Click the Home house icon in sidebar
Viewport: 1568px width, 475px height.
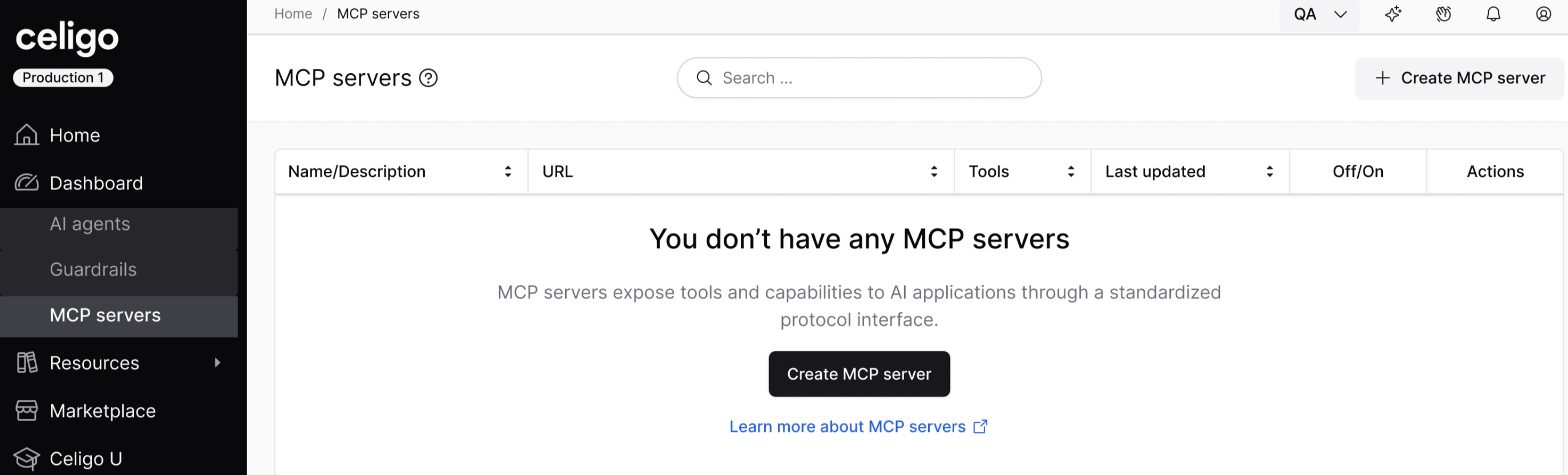(27, 134)
